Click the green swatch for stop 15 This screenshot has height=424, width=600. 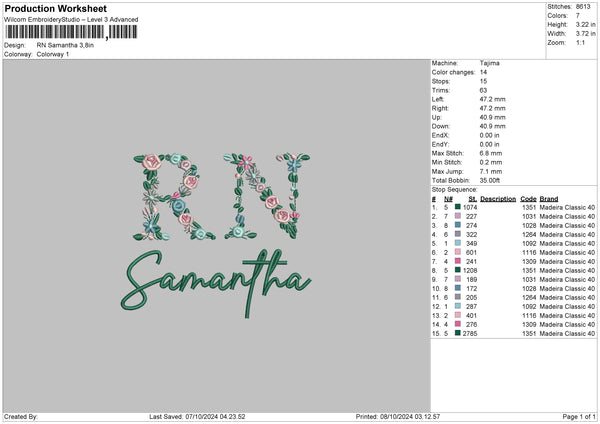458,333
